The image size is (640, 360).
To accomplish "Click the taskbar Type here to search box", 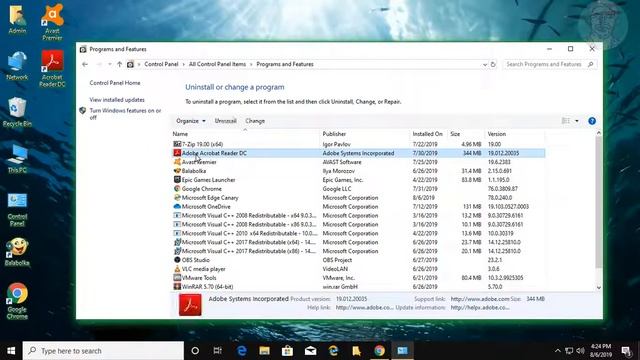I will [103, 351].
